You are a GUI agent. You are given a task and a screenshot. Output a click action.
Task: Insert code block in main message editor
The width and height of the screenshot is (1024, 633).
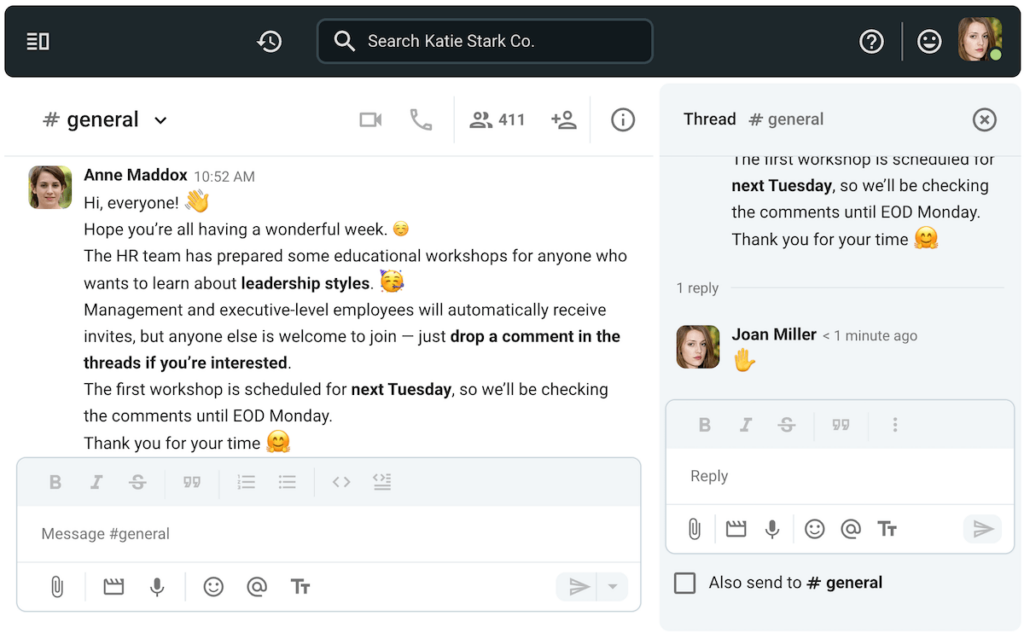click(381, 482)
